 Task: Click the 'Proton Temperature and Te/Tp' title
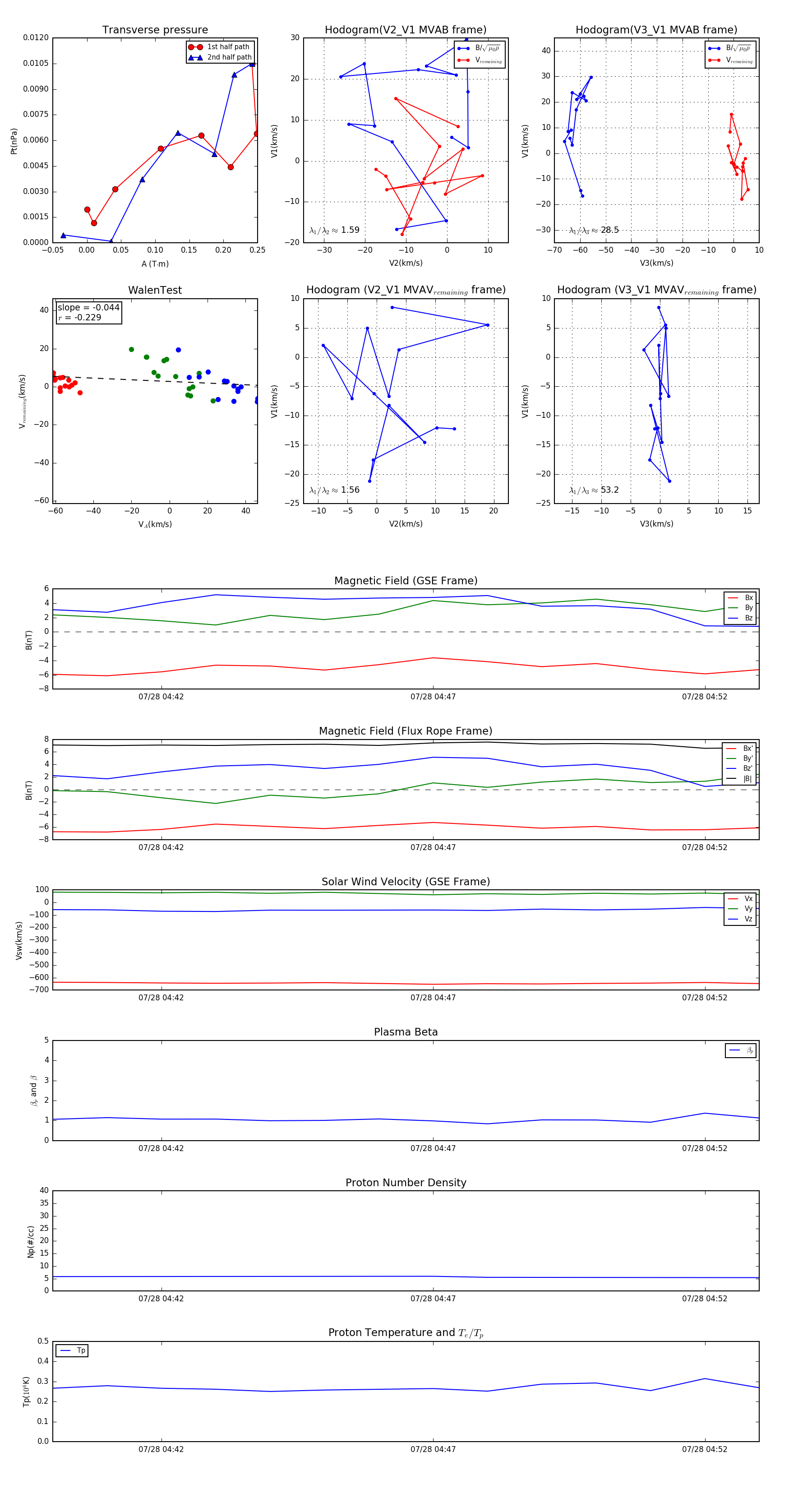406,1333
